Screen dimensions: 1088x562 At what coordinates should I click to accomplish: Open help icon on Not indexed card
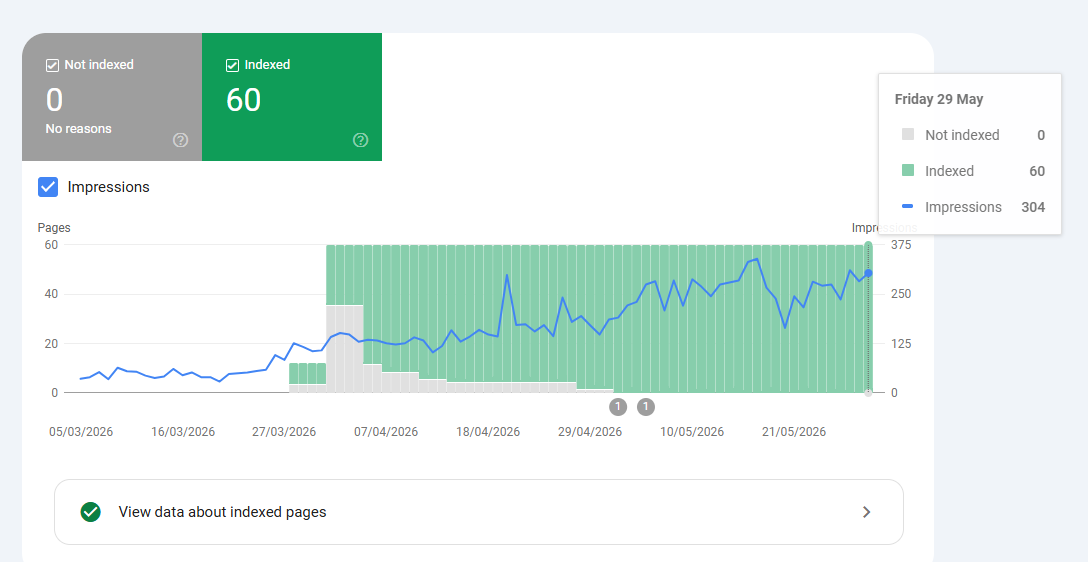click(x=180, y=140)
